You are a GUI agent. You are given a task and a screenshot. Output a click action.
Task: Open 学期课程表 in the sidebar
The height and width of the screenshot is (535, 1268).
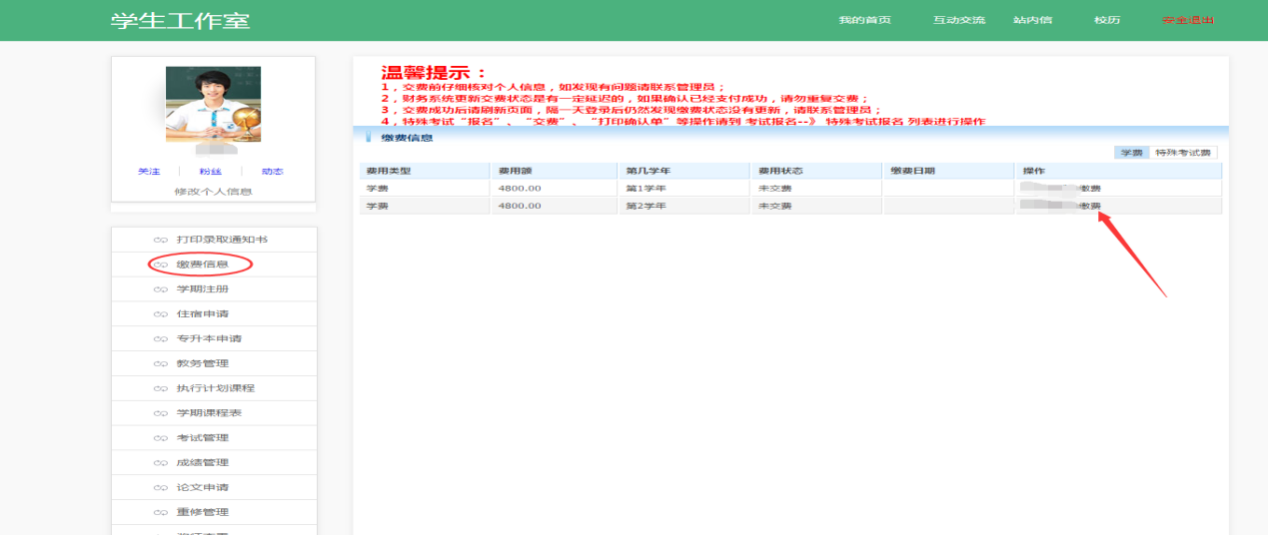click(209, 413)
